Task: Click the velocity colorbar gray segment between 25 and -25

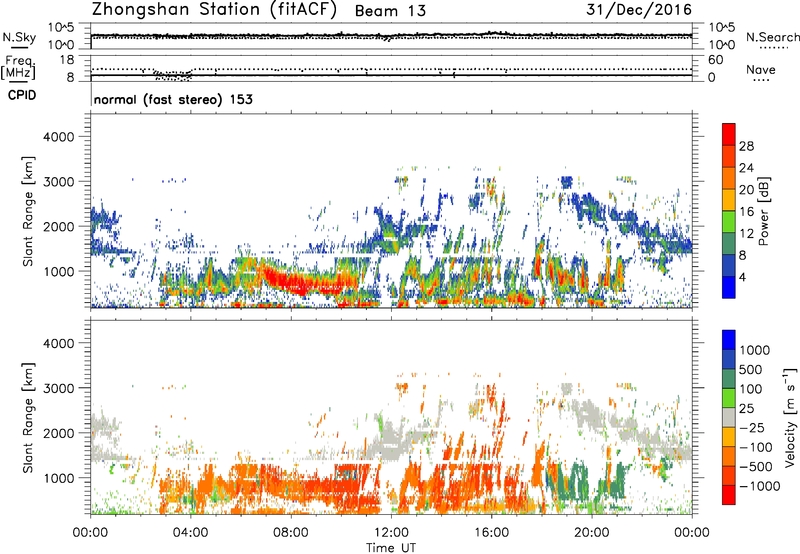Action: [729, 418]
